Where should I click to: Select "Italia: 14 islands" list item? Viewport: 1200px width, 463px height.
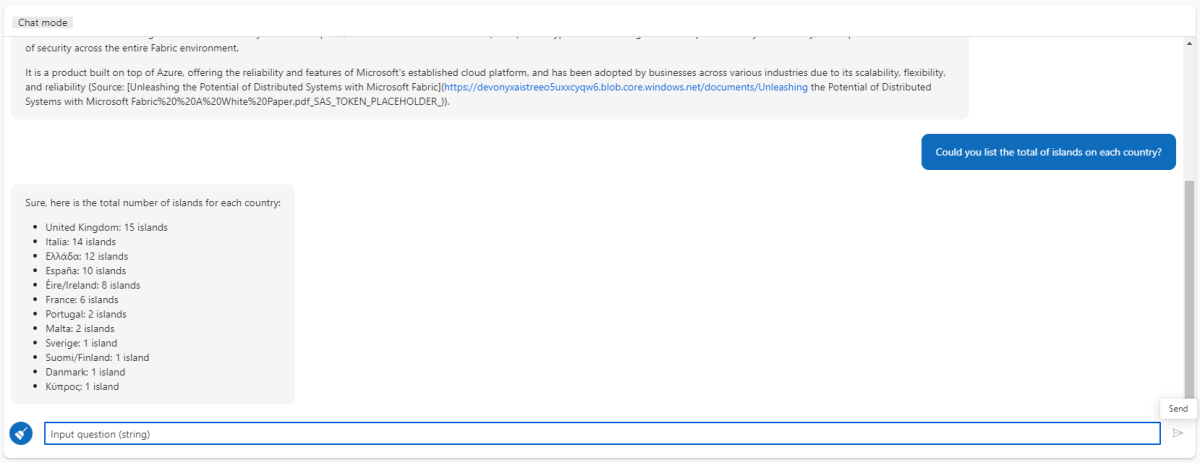coord(80,242)
